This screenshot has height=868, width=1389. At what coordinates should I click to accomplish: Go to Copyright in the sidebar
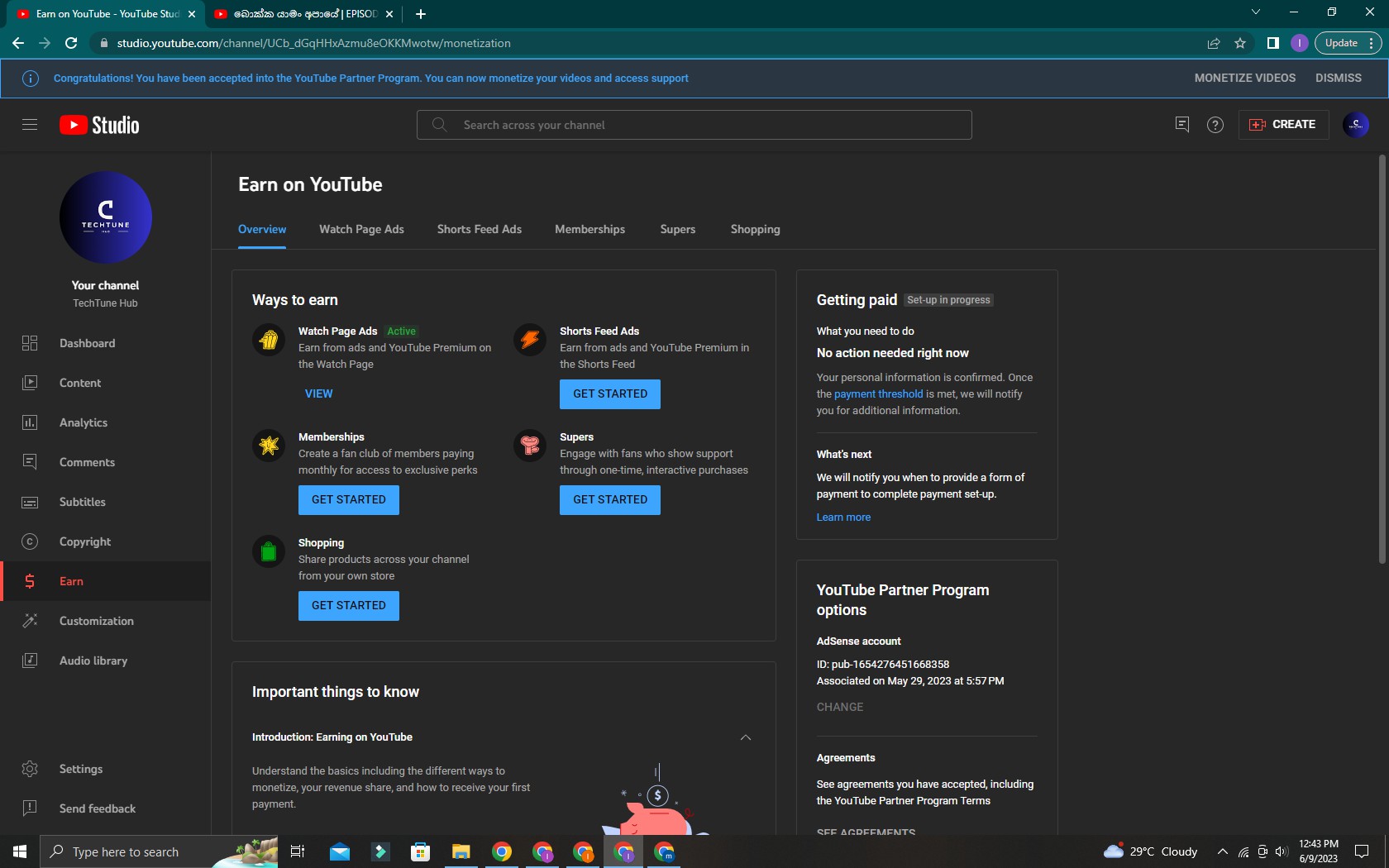(84, 541)
